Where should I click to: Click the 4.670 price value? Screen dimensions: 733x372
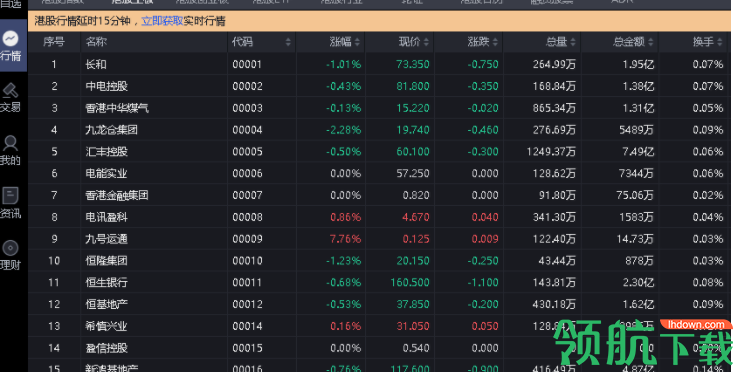(416, 217)
